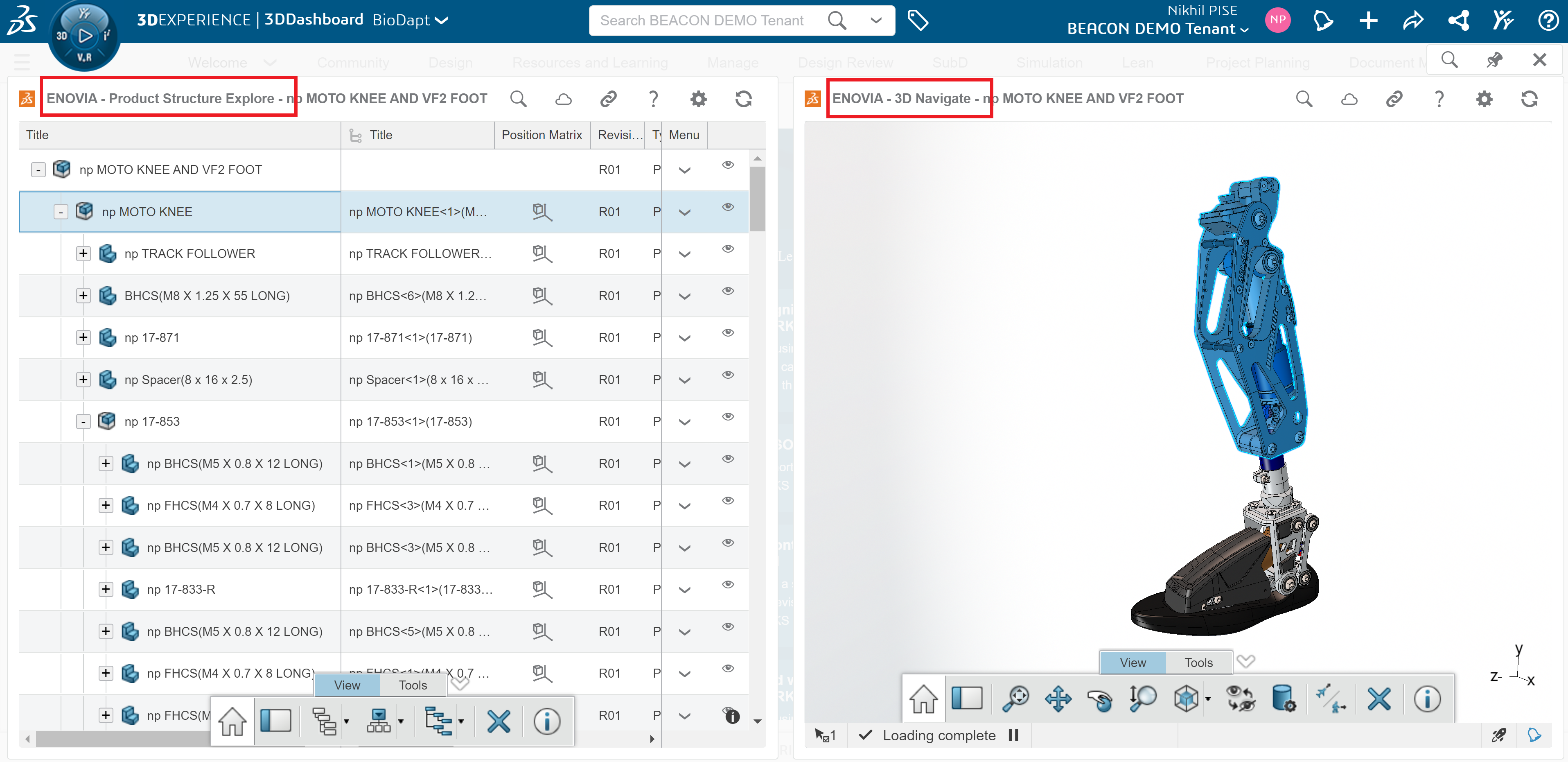1568x762 pixels.
Task: Pause loading in 3D Navigate status bar
Action: [1013, 735]
